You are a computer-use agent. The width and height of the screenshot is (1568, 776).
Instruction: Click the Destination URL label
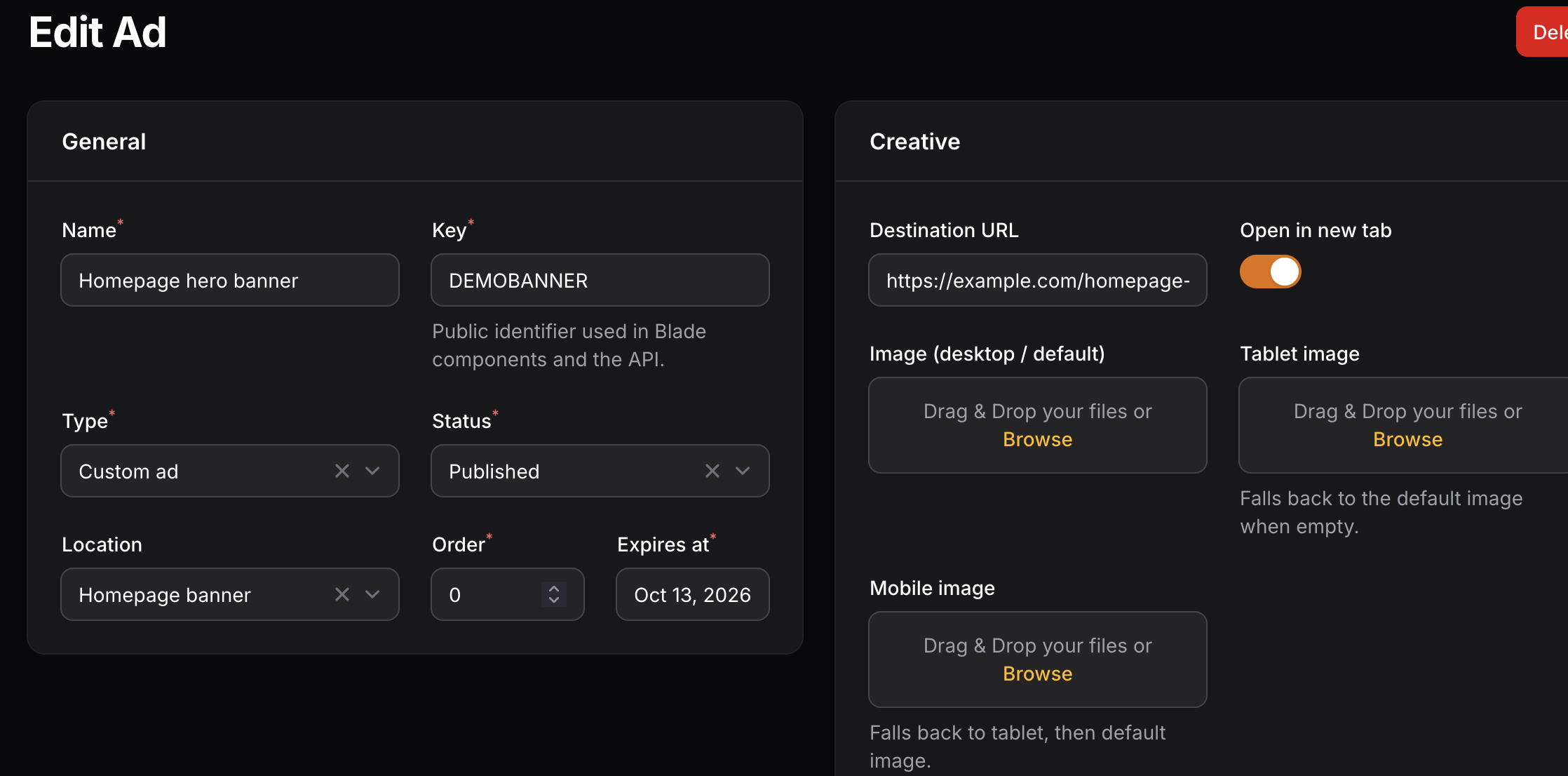944,230
